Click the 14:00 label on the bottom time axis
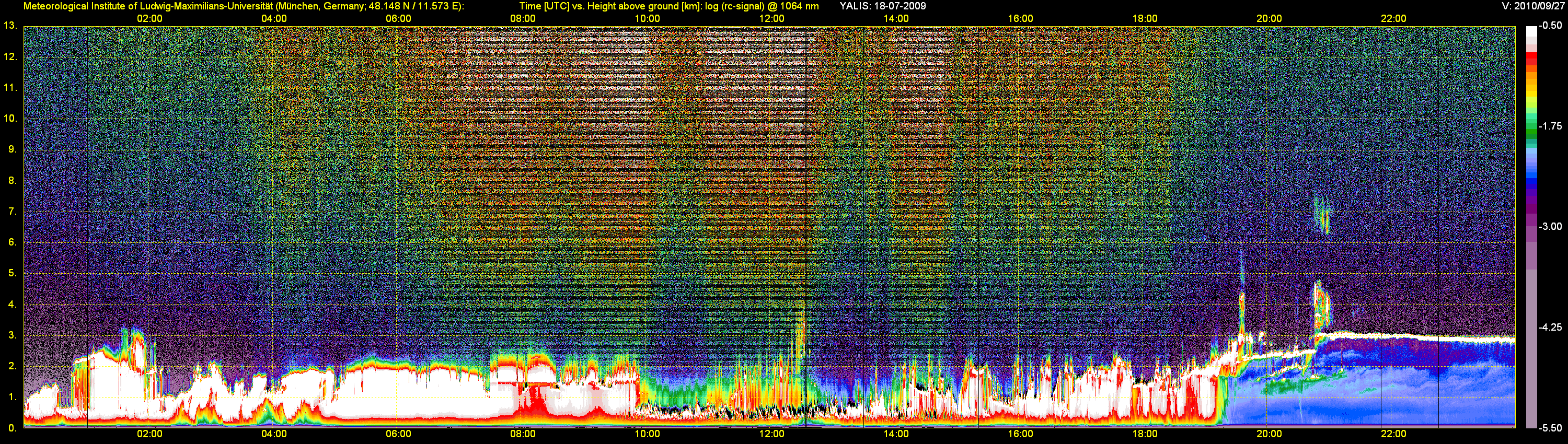The height and width of the screenshot is (444, 1568). point(896,434)
